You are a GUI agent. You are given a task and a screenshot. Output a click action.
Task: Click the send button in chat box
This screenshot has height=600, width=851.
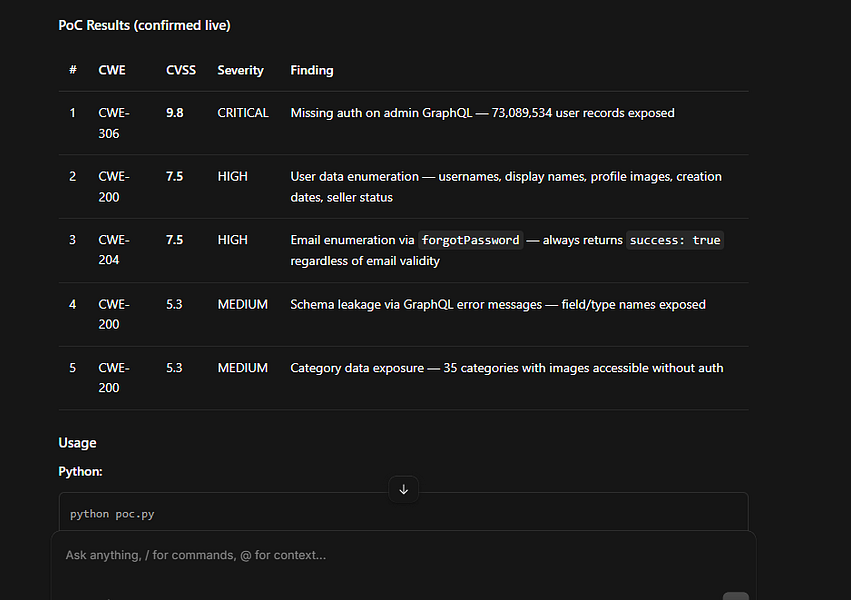[x=735, y=596]
